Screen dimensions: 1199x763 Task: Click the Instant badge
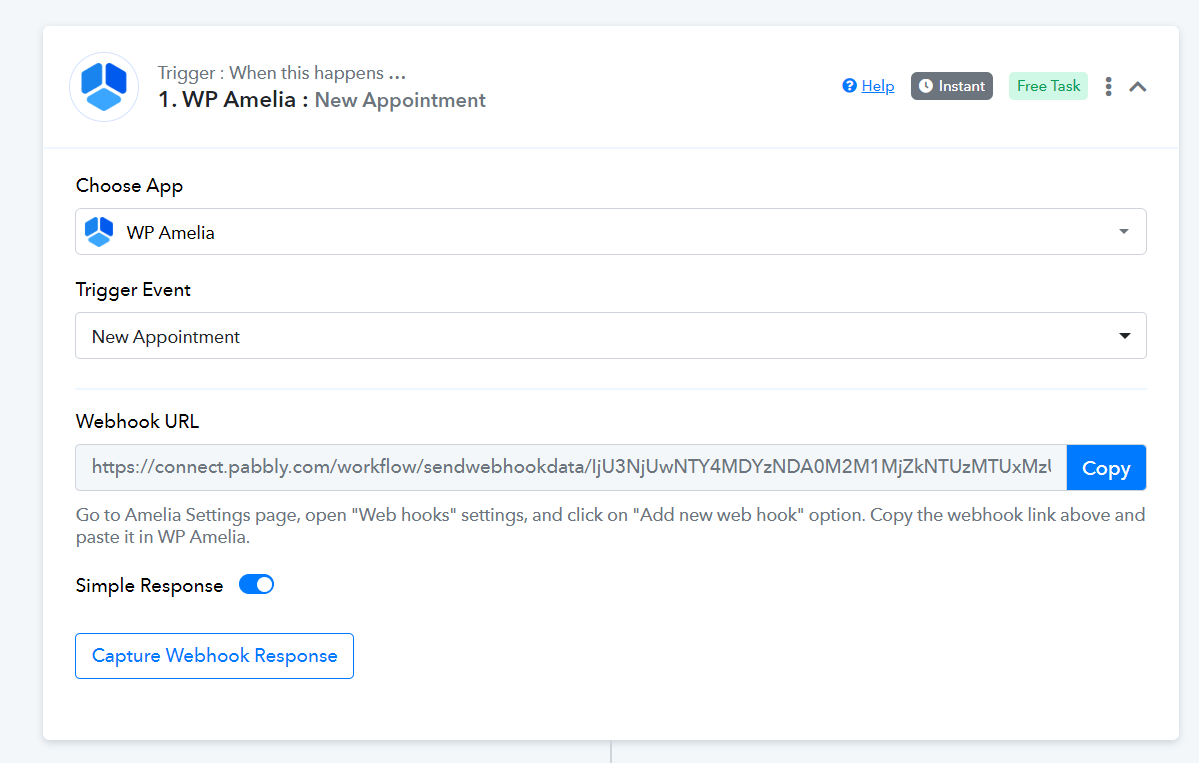pyautogui.click(x=951, y=86)
